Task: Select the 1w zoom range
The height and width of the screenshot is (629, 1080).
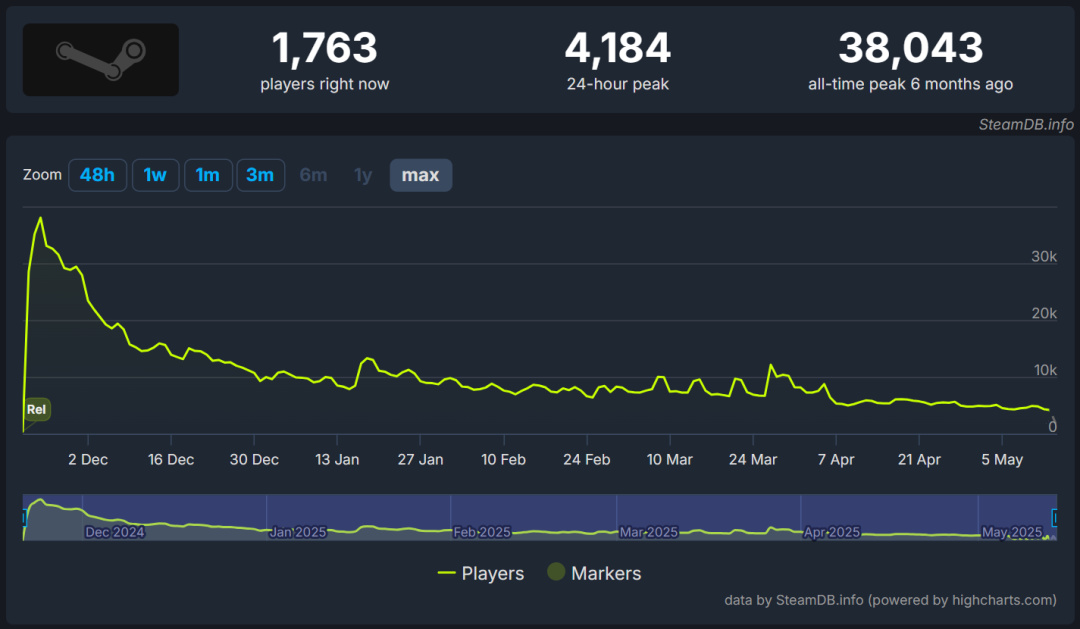Action: click(x=155, y=175)
